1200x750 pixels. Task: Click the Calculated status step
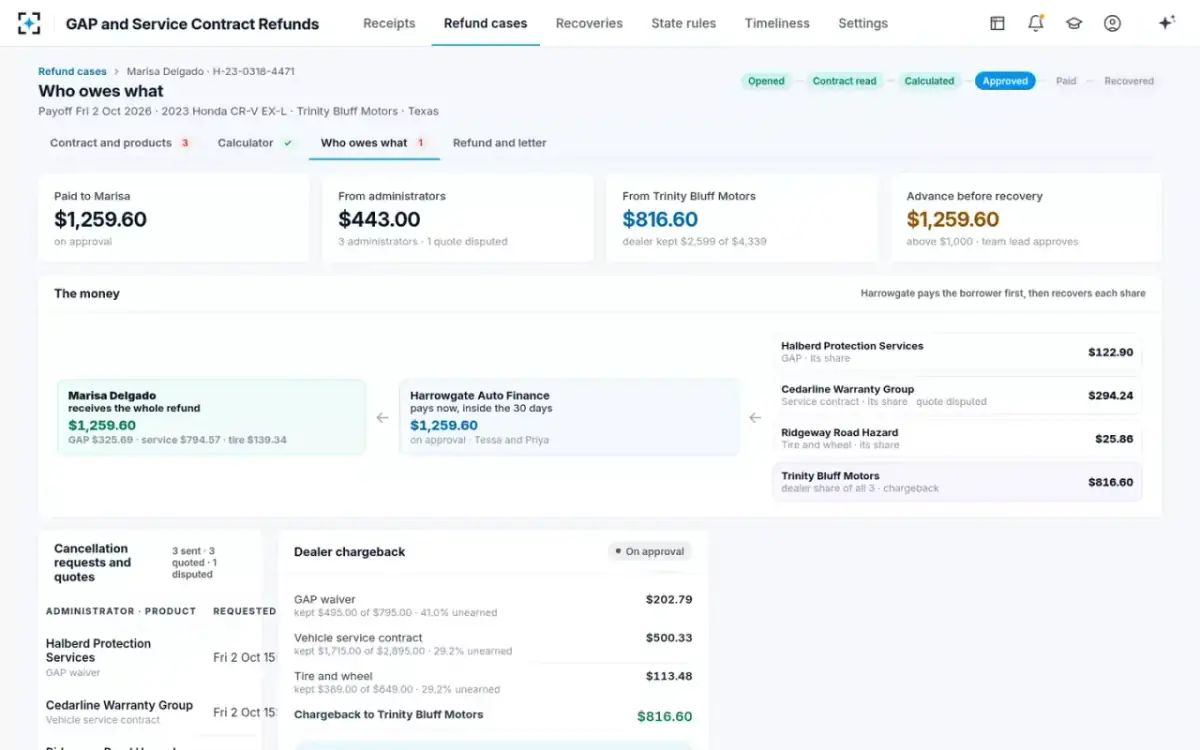click(x=929, y=81)
